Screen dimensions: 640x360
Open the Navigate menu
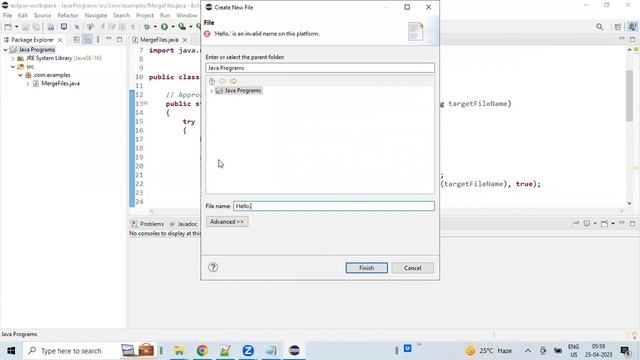coord(96,16)
